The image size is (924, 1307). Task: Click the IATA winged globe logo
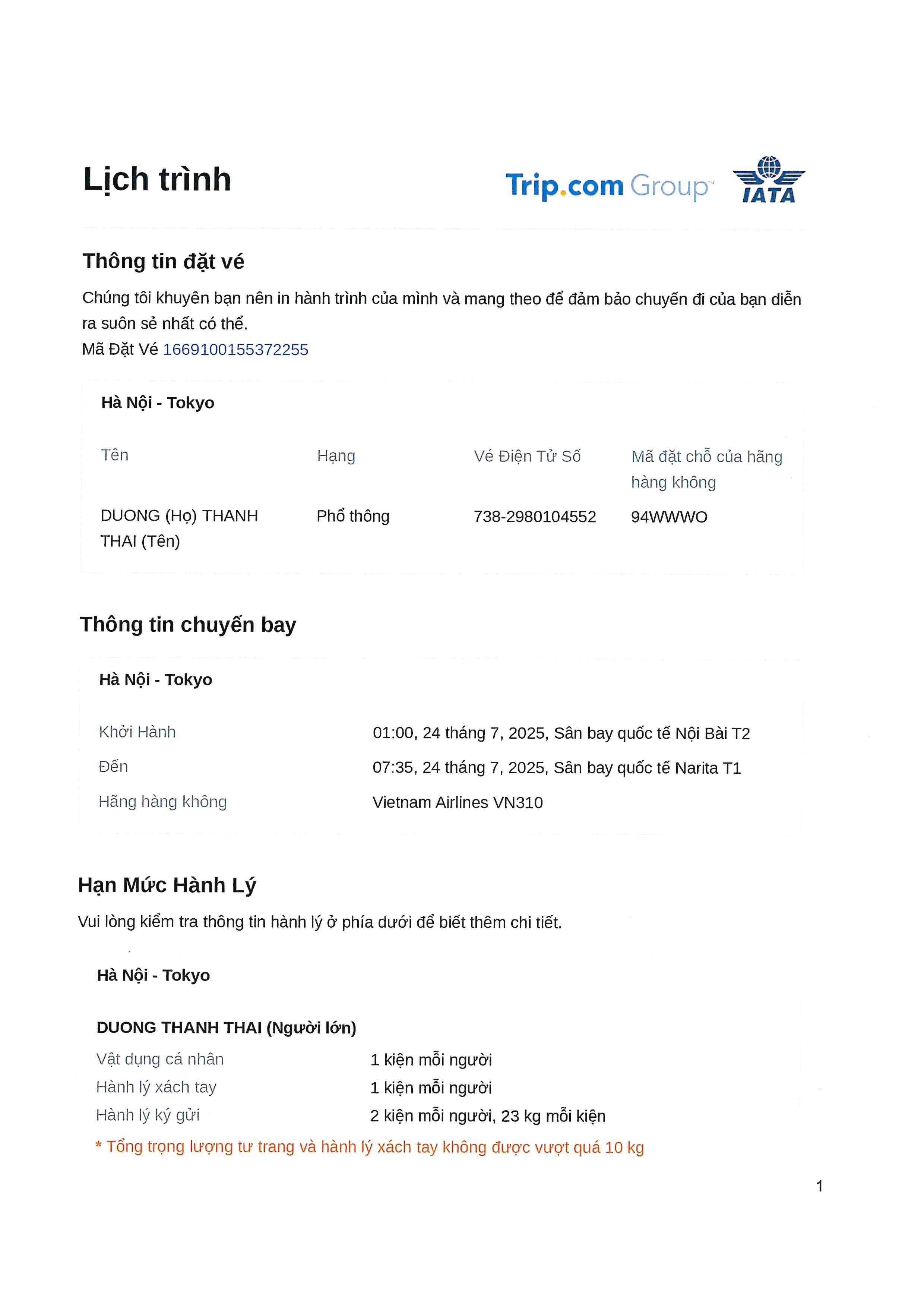point(769,180)
